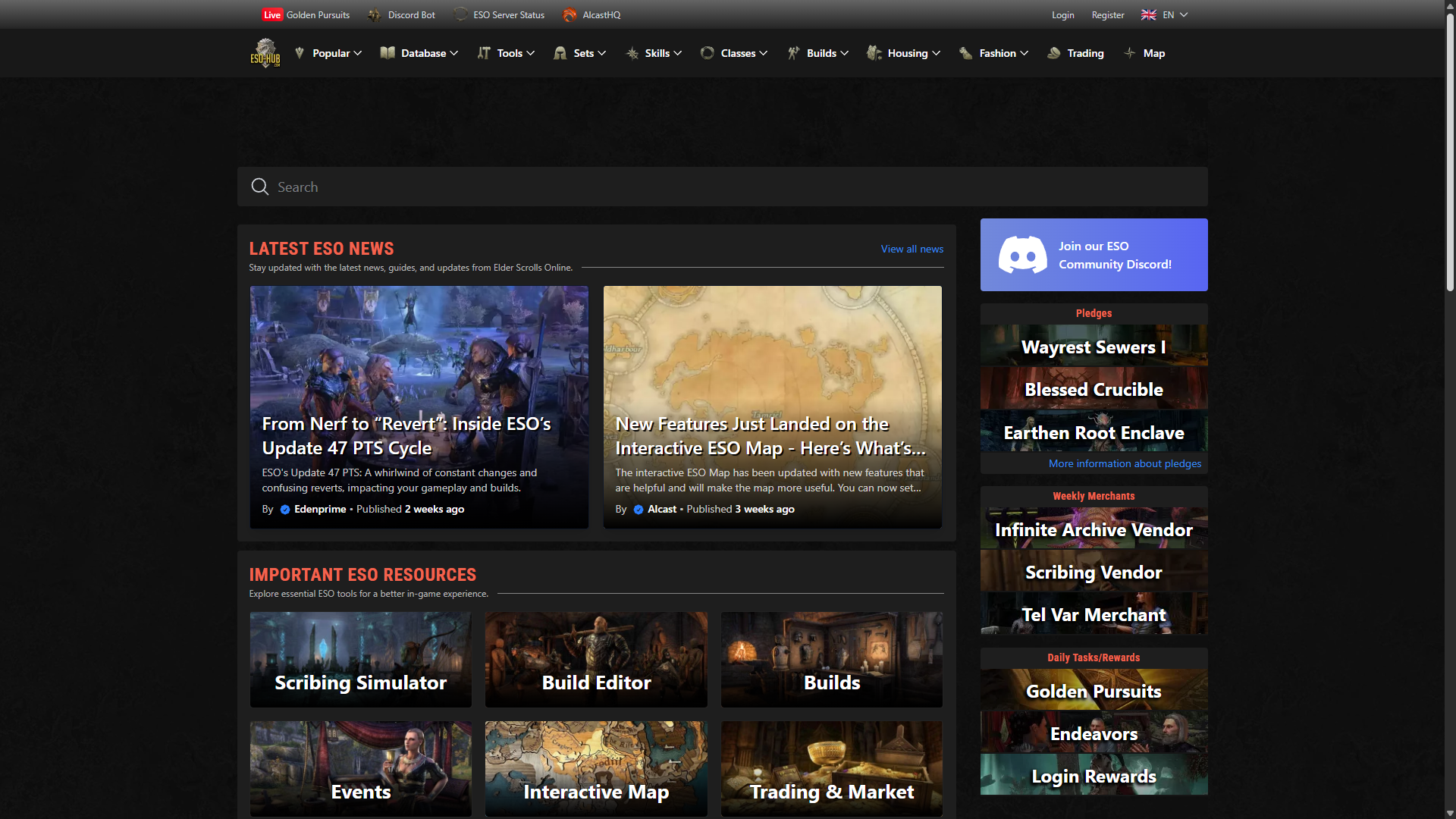
Task: Open the Build Editor resource card
Action: 596,660
